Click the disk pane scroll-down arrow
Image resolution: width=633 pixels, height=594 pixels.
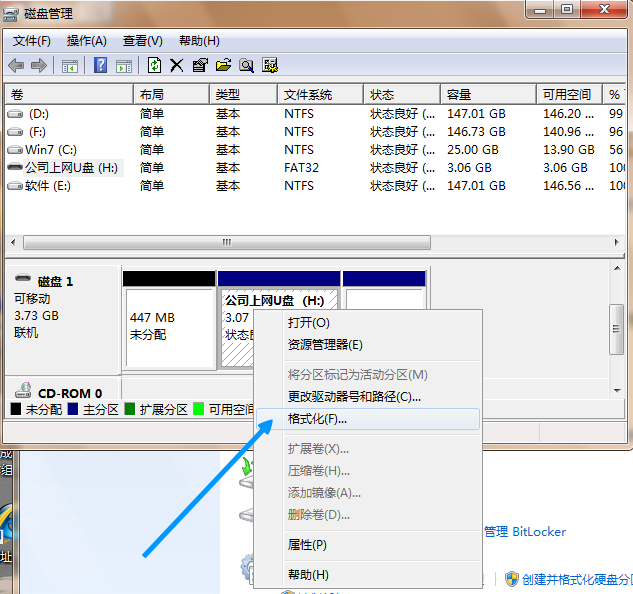click(x=617, y=390)
